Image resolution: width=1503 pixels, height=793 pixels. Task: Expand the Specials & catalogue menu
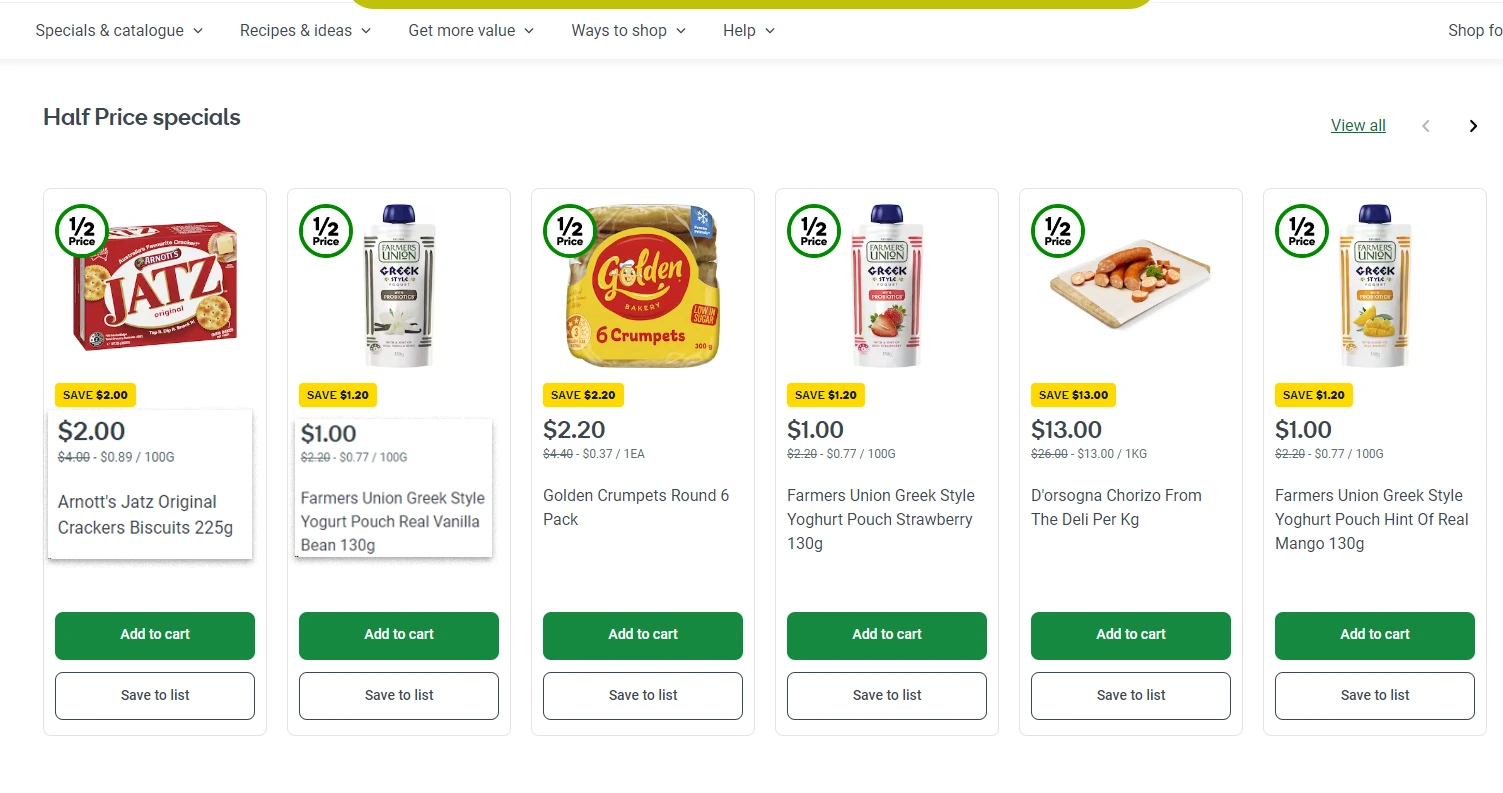(119, 31)
